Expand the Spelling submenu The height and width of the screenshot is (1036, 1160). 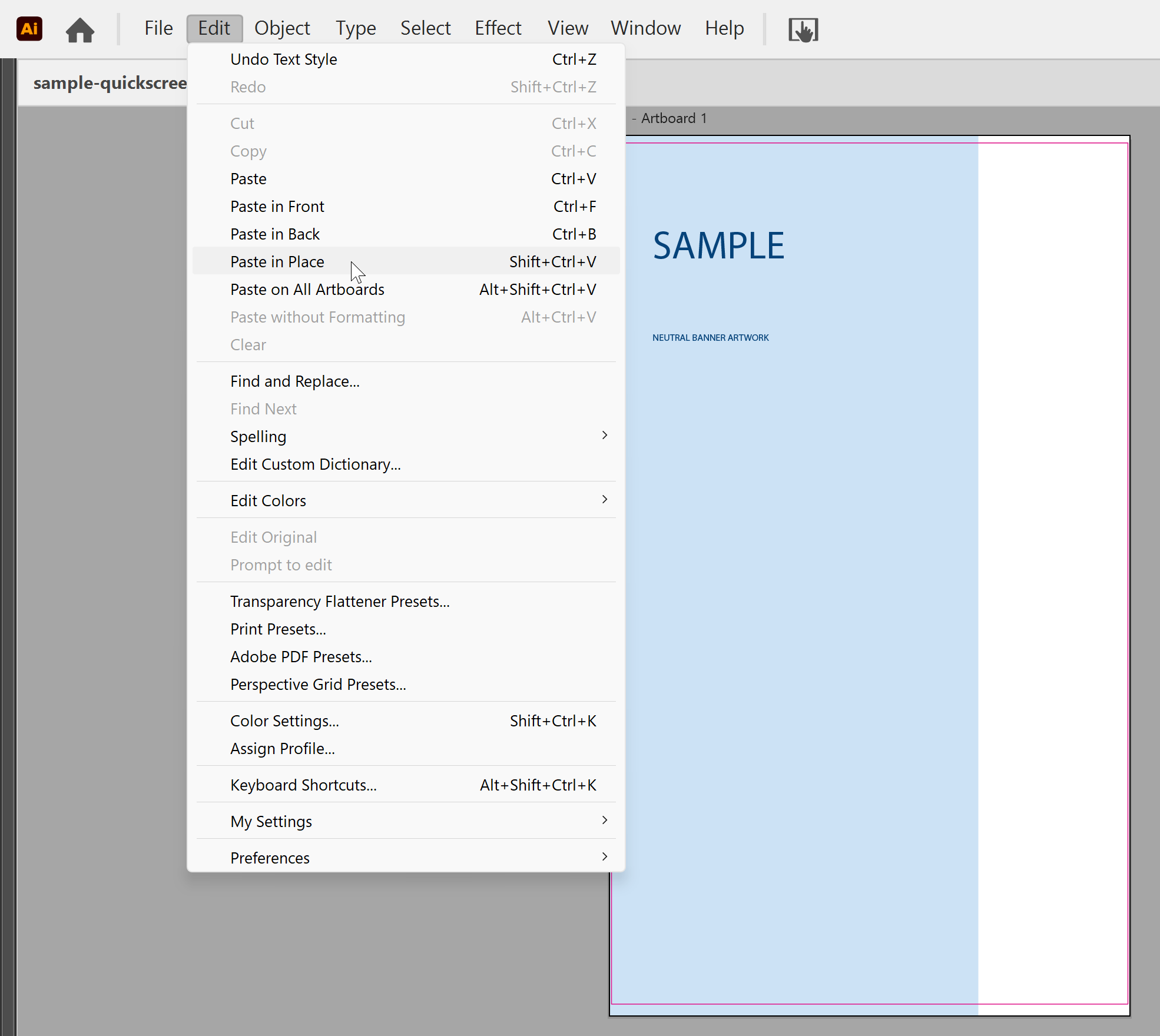[x=406, y=437]
